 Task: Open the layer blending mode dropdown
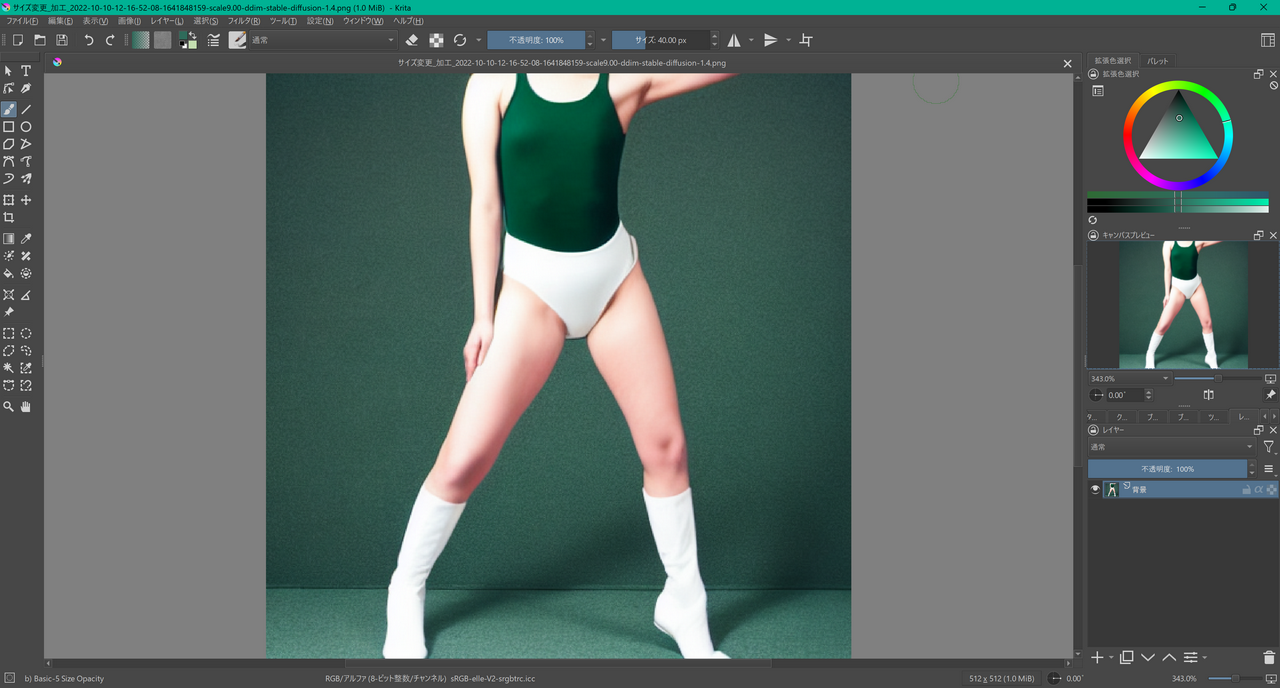click(x=1171, y=447)
